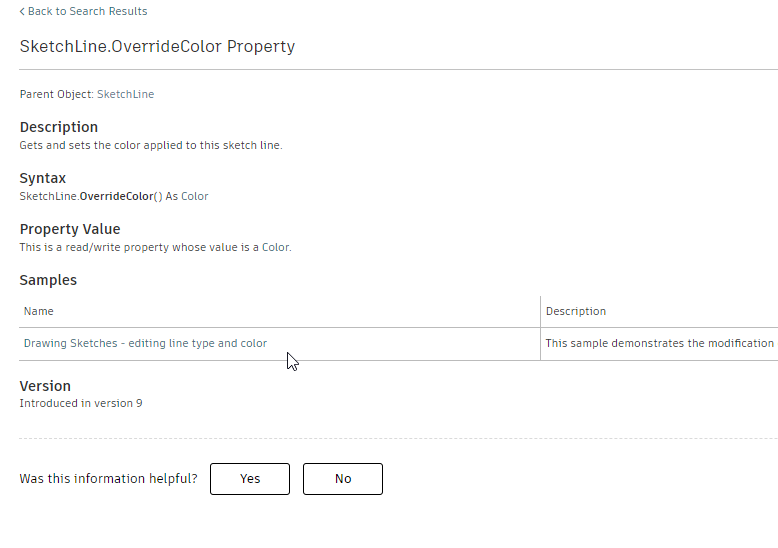Click the Version heading
Screen dimensions: 778x548
[45, 386]
